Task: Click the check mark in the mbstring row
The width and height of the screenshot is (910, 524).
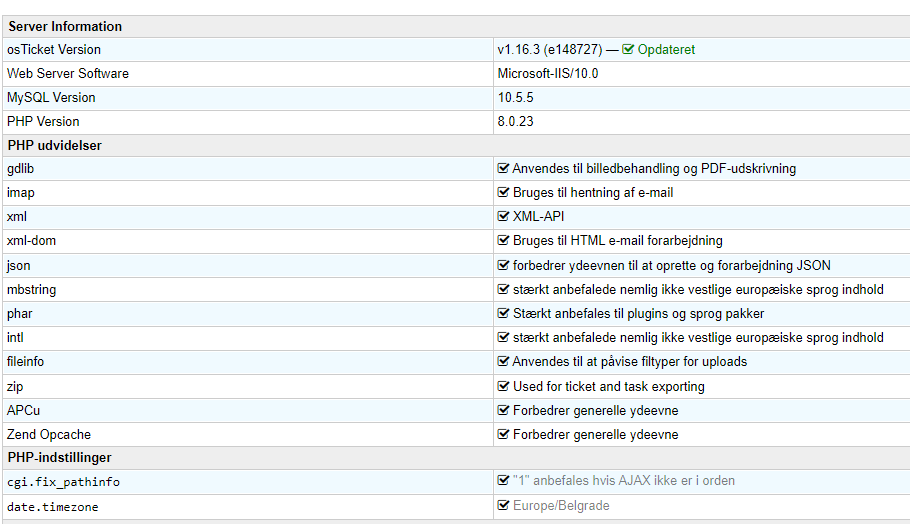Action: [x=504, y=289]
